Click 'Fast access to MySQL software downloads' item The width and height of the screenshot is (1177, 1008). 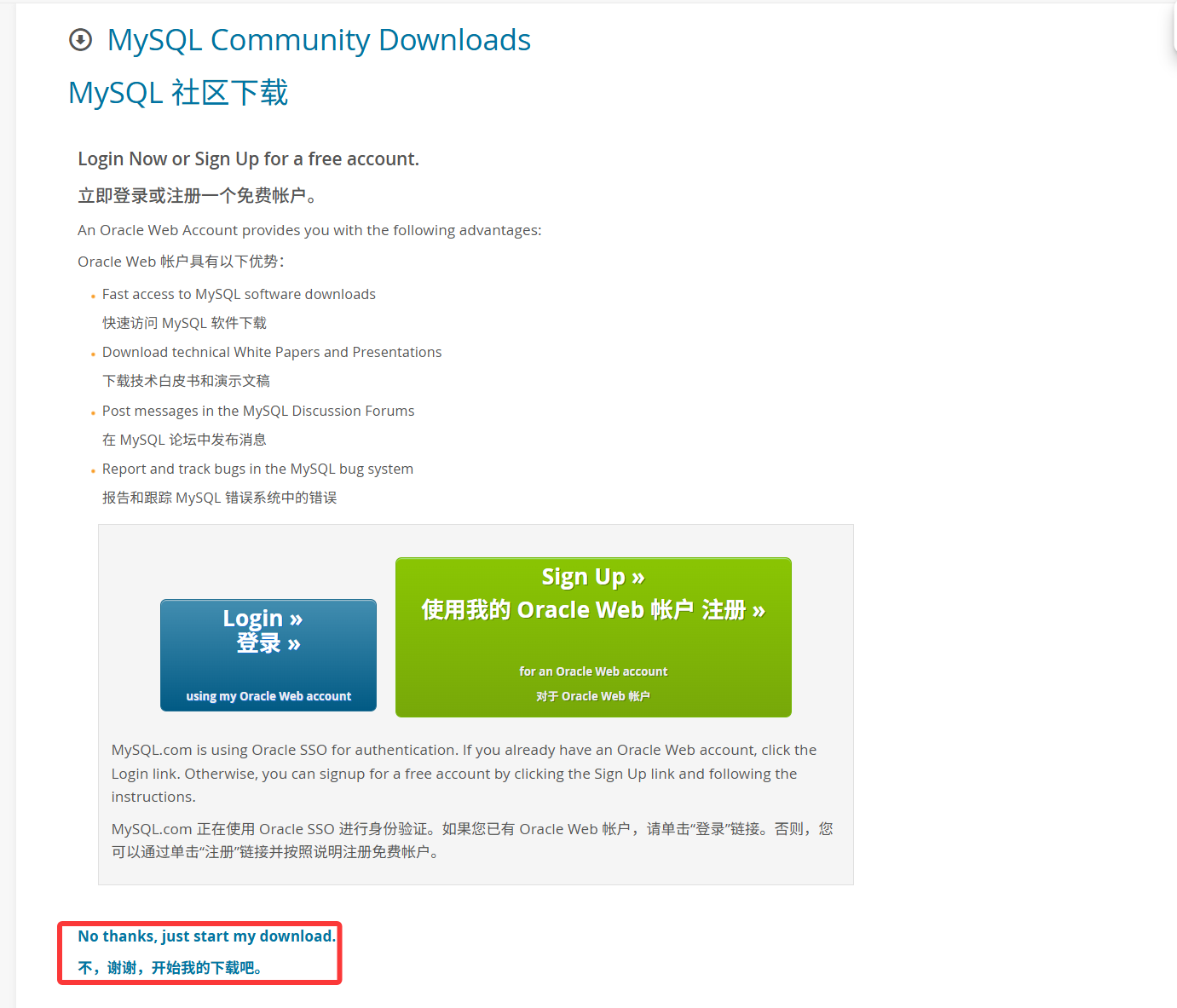tap(239, 294)
